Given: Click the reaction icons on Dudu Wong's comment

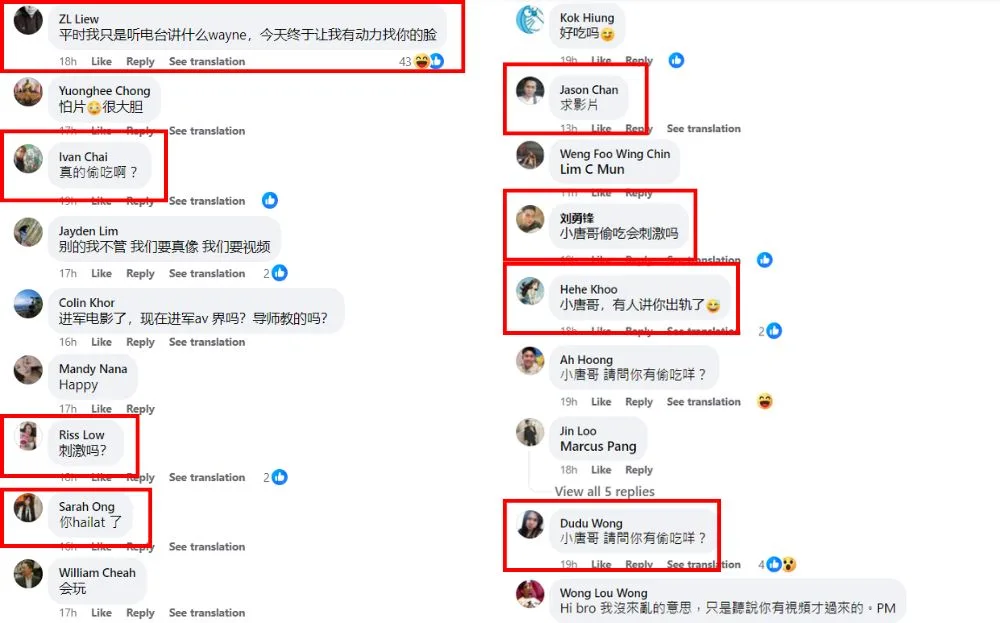Looking at the screenshot, I should click(781, 564).
